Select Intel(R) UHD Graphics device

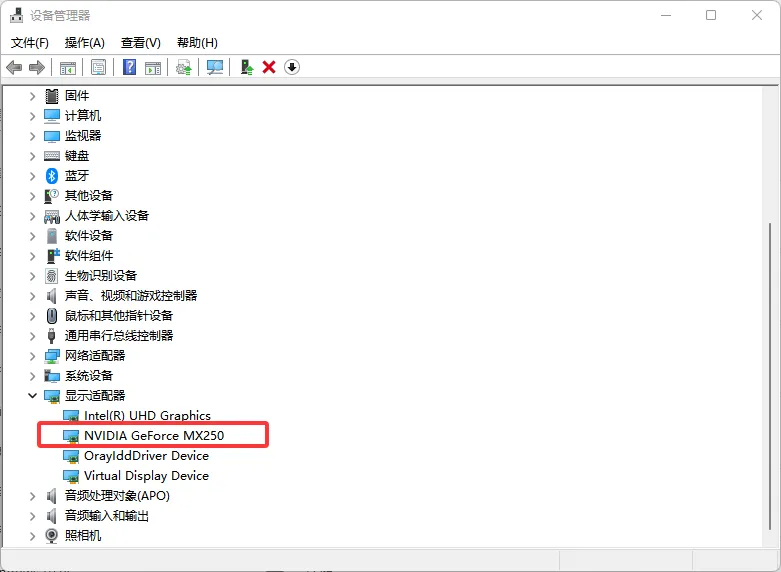[147, 416]
